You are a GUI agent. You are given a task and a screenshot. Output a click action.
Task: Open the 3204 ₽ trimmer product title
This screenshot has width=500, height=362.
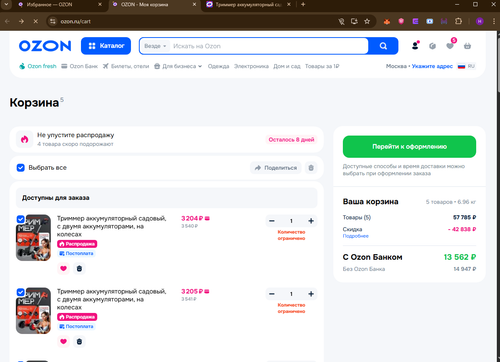(111, 226)
